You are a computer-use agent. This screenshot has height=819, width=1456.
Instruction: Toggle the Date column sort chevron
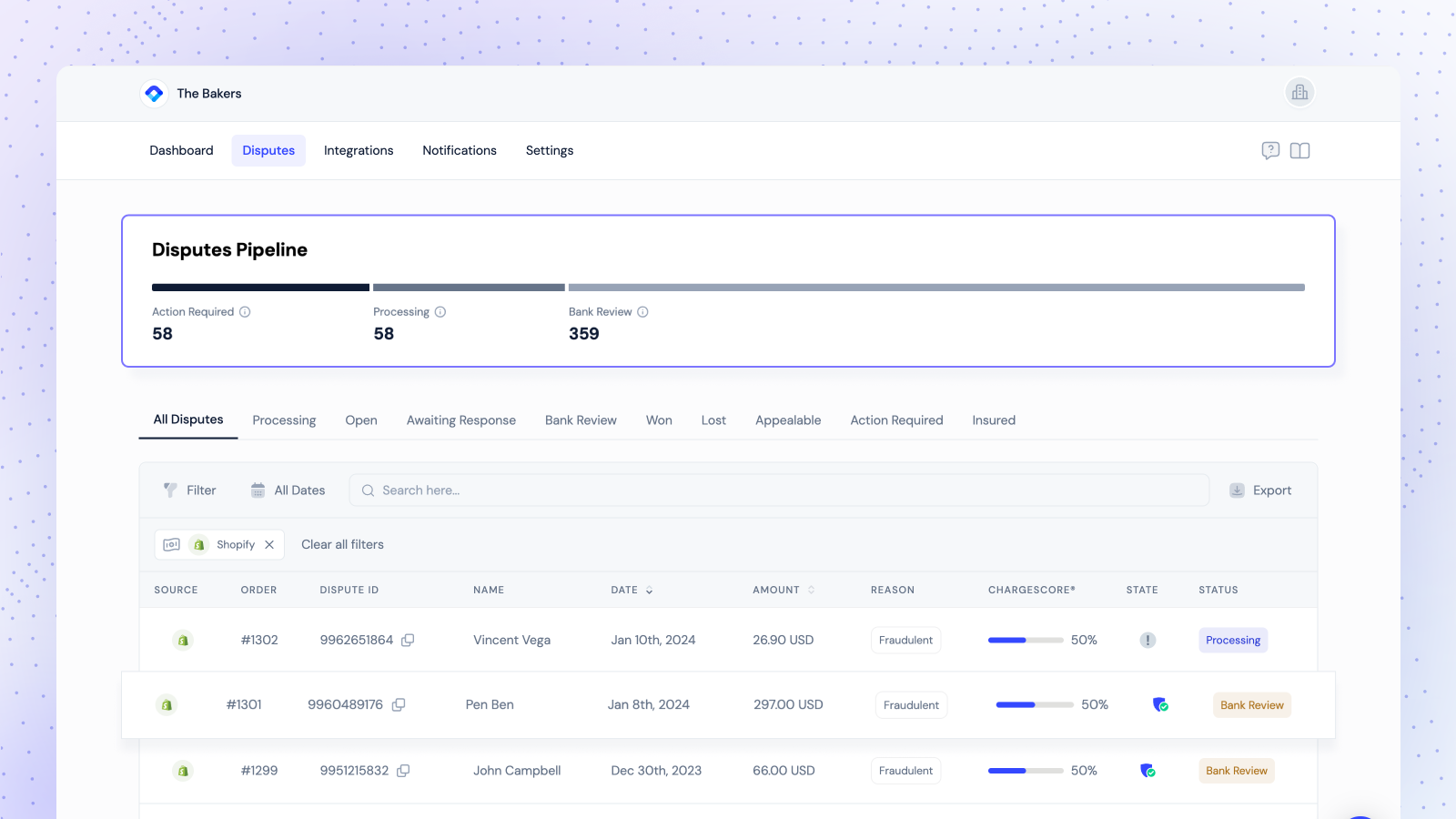tap(649, 590)
